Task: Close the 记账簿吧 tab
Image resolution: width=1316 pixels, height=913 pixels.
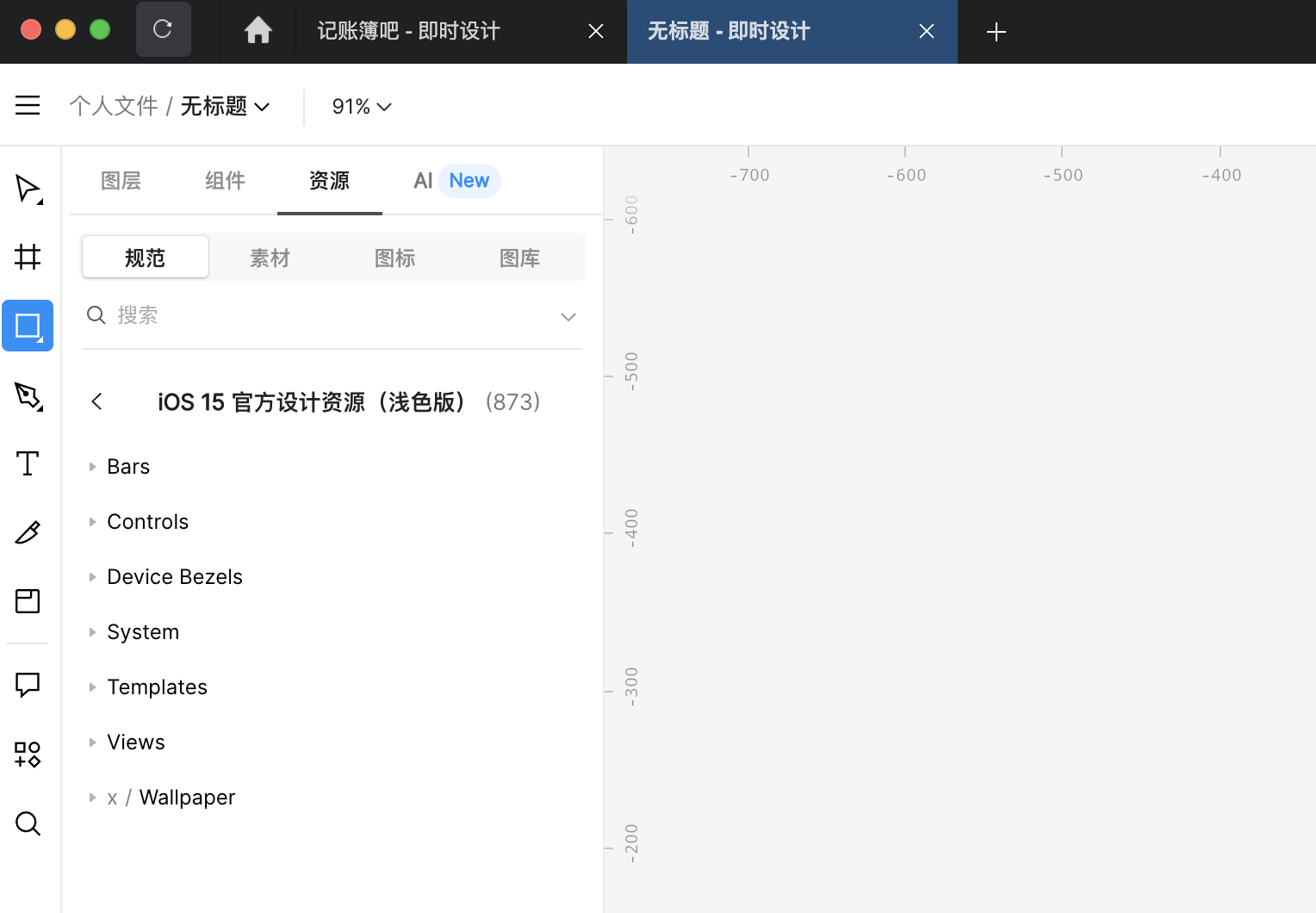Action: point(595,32)
